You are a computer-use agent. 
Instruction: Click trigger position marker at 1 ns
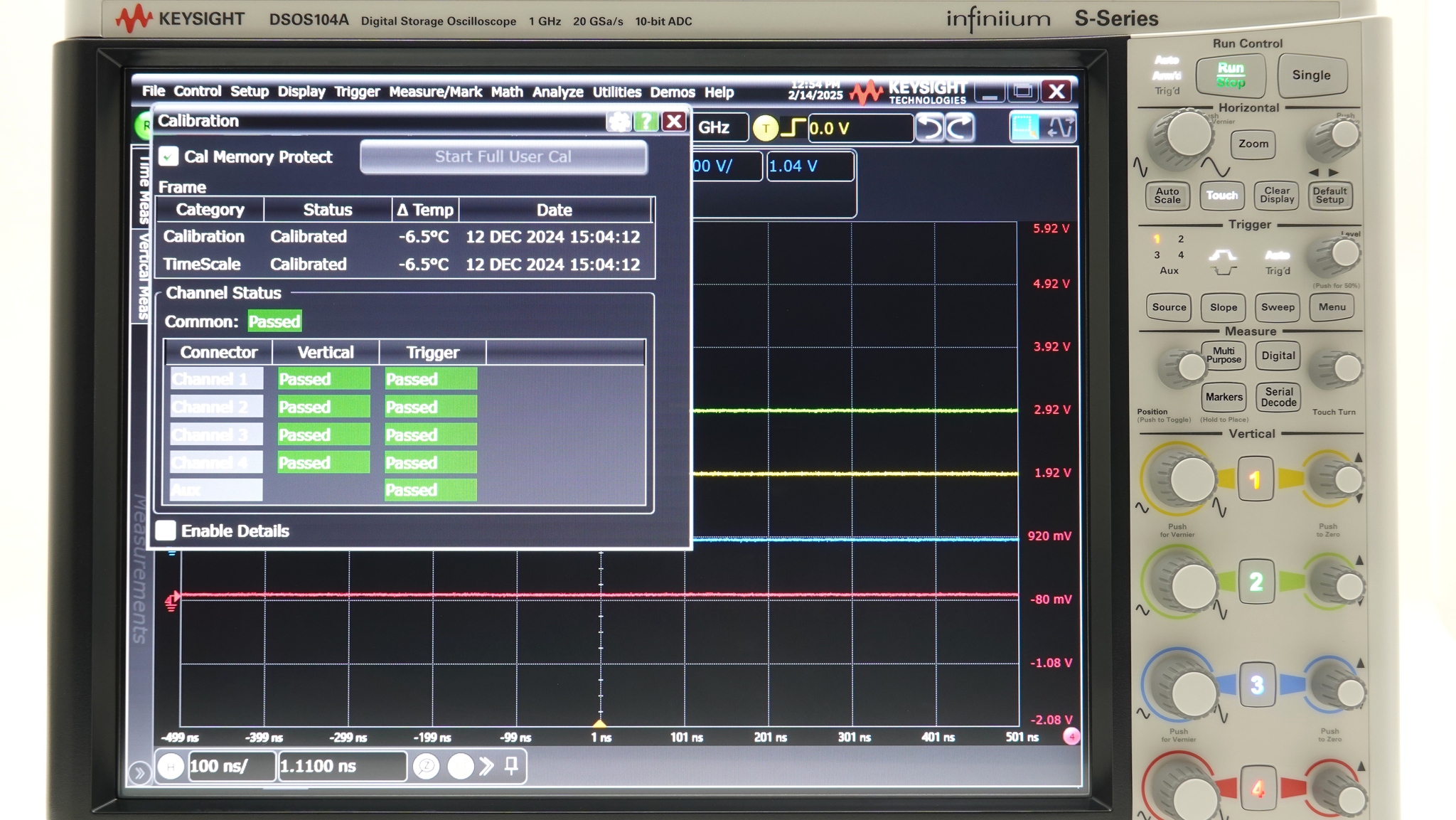600,724
